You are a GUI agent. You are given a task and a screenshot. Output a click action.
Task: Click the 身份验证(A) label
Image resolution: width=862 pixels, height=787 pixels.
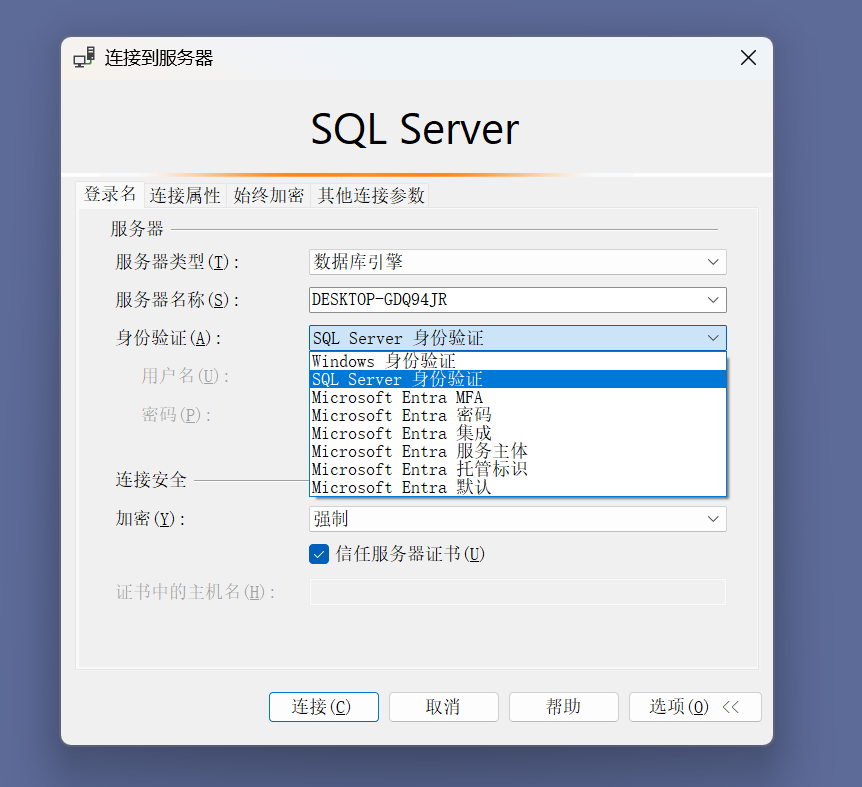click(168, 338)
